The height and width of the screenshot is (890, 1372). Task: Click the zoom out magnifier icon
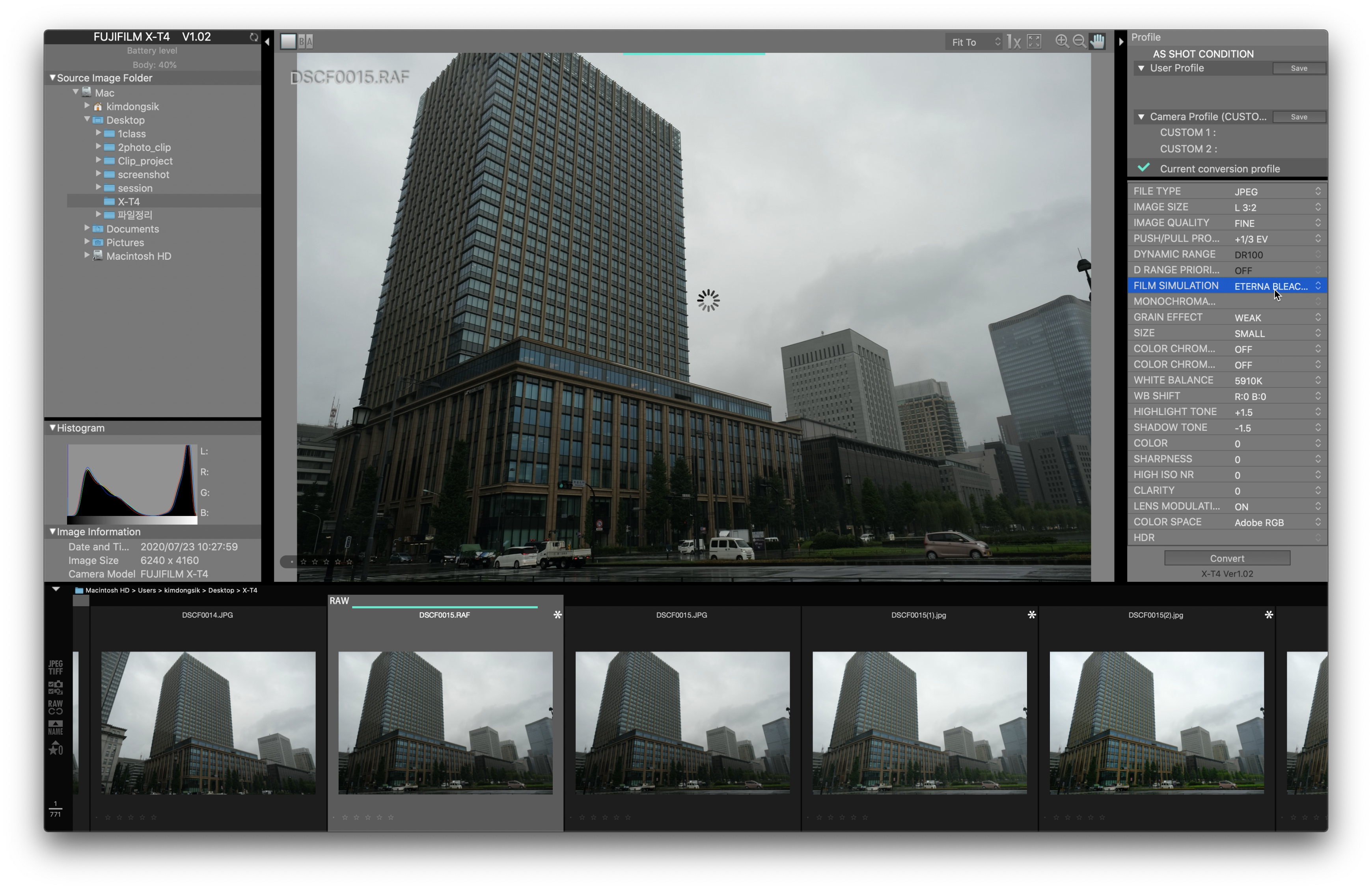(x=1079, y=41)
